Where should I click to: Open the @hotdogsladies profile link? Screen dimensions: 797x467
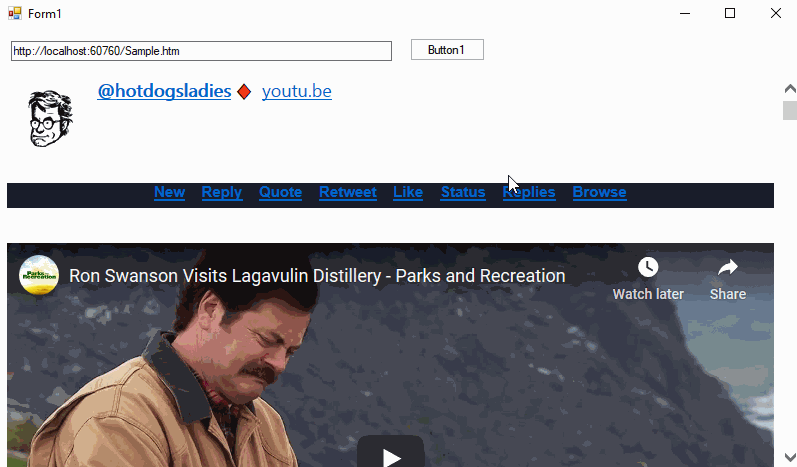coord(164,91)
